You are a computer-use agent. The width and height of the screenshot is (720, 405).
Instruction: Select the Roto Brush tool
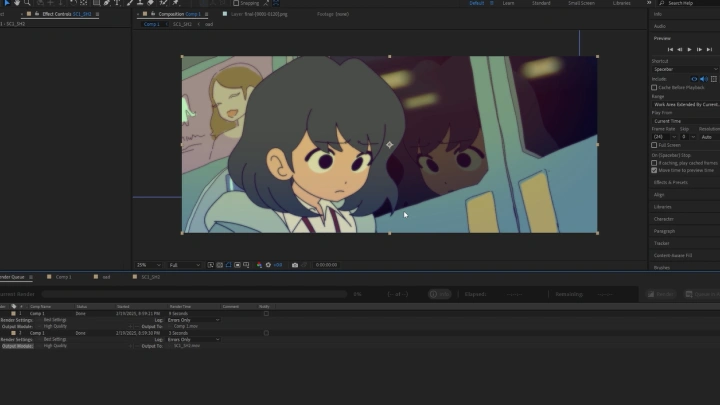tap(163, 2)
